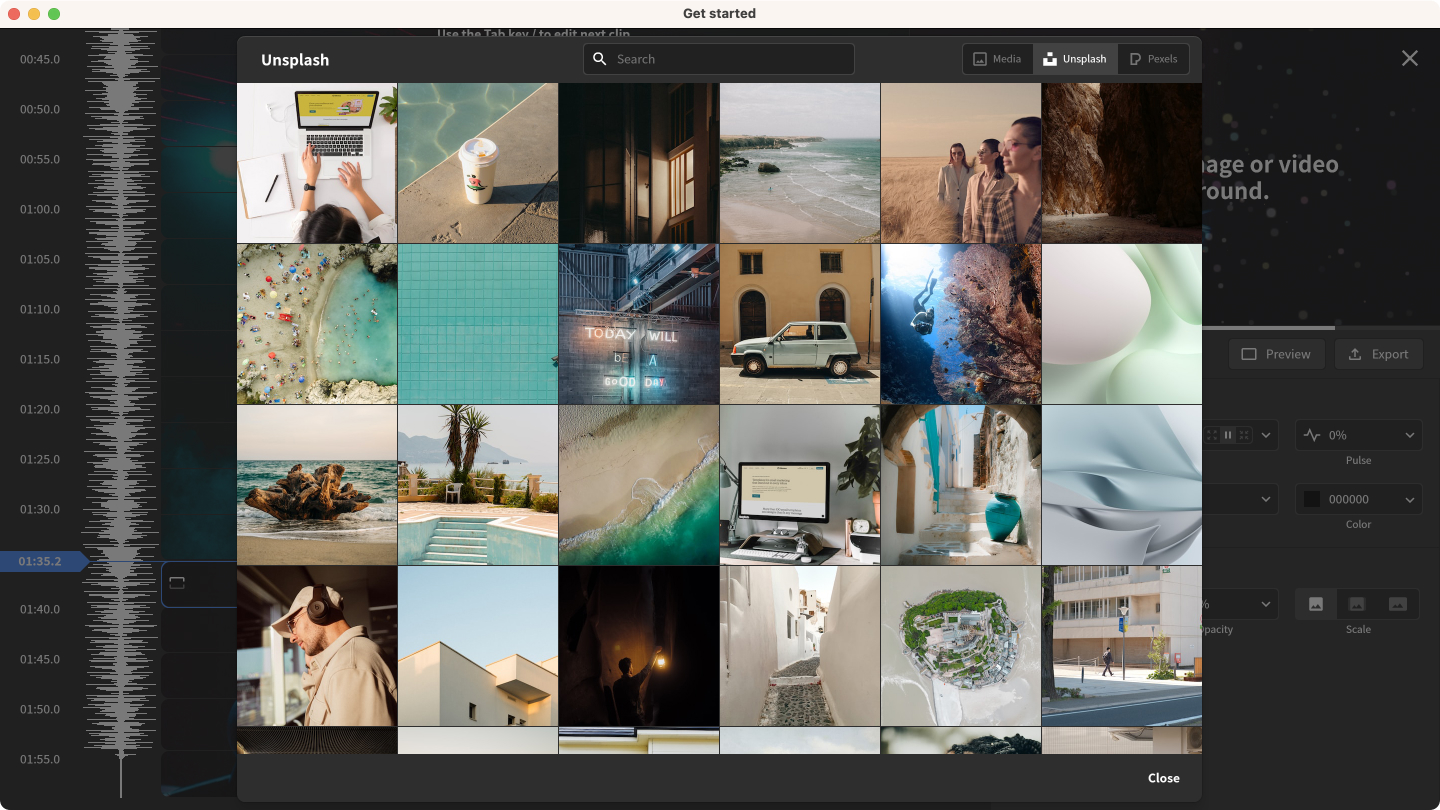
Task: Jump to the 01:10.0 timeline mark
Action: click(x=40, y=309)
